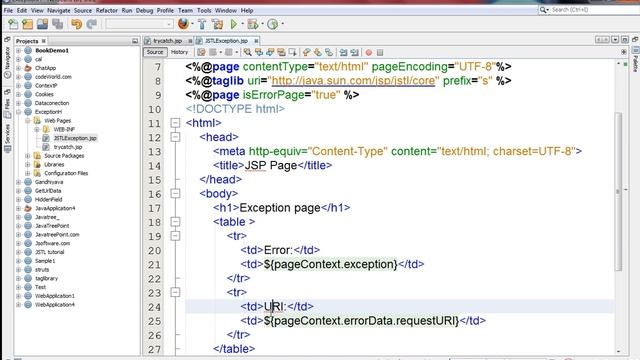
Task: Select the Firefox browser icon in toolbar
Action: (183, 24)
